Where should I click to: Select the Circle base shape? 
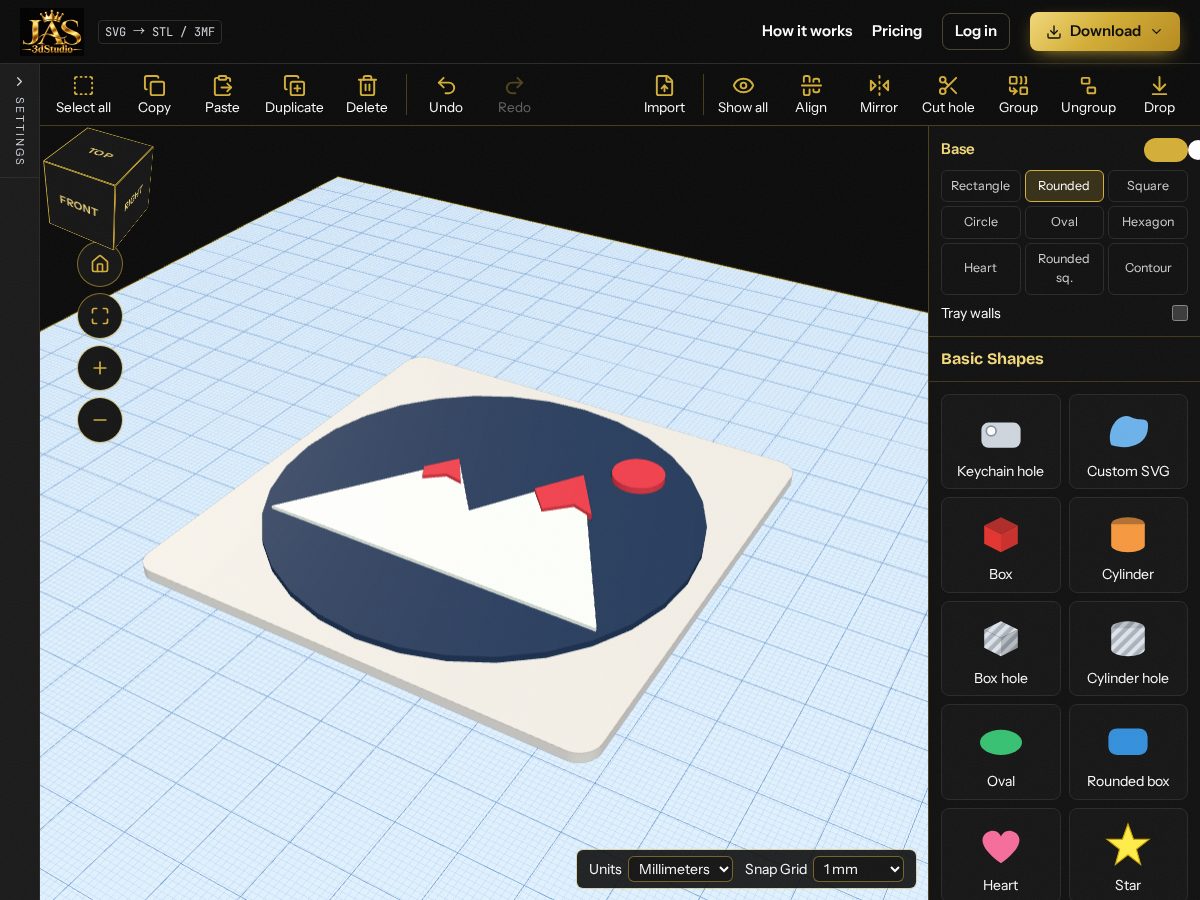980,222
